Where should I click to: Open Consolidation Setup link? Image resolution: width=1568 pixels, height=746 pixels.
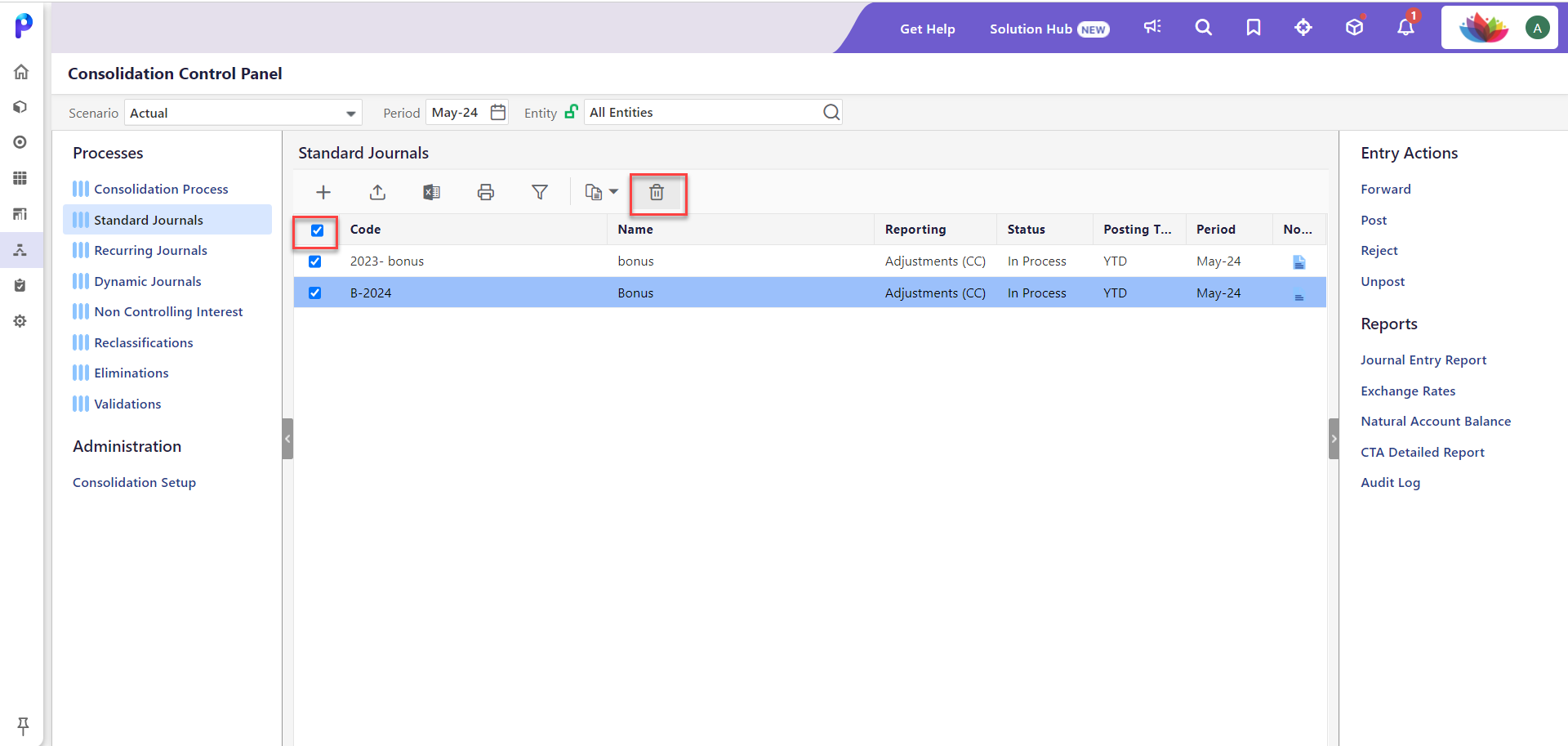[134, 482]
